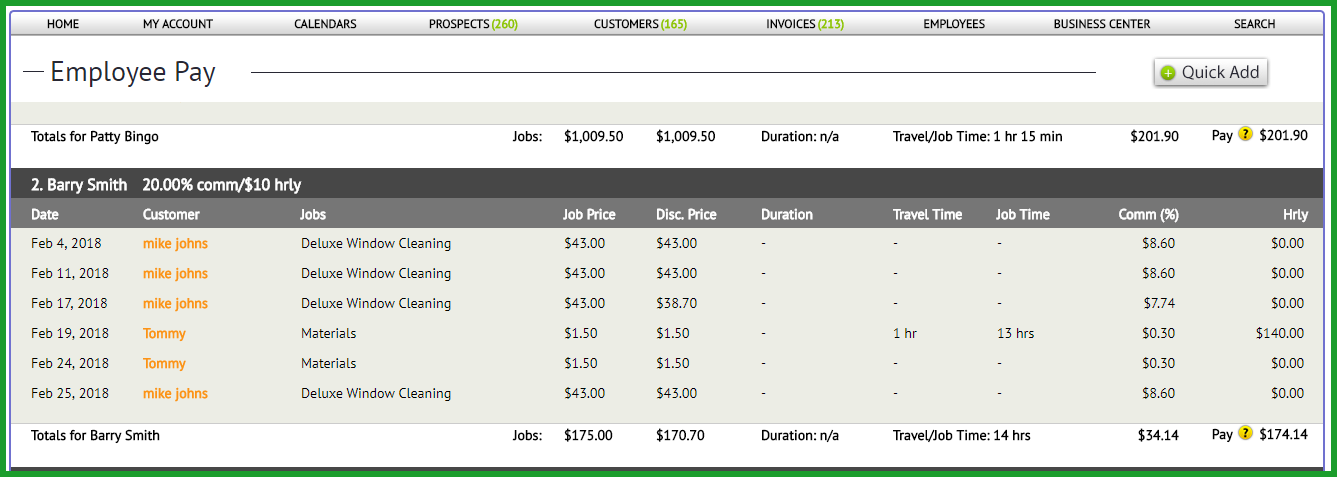Click the Quick Add plus icon
Screen dimensions: 1337x477
(1168, 73)
